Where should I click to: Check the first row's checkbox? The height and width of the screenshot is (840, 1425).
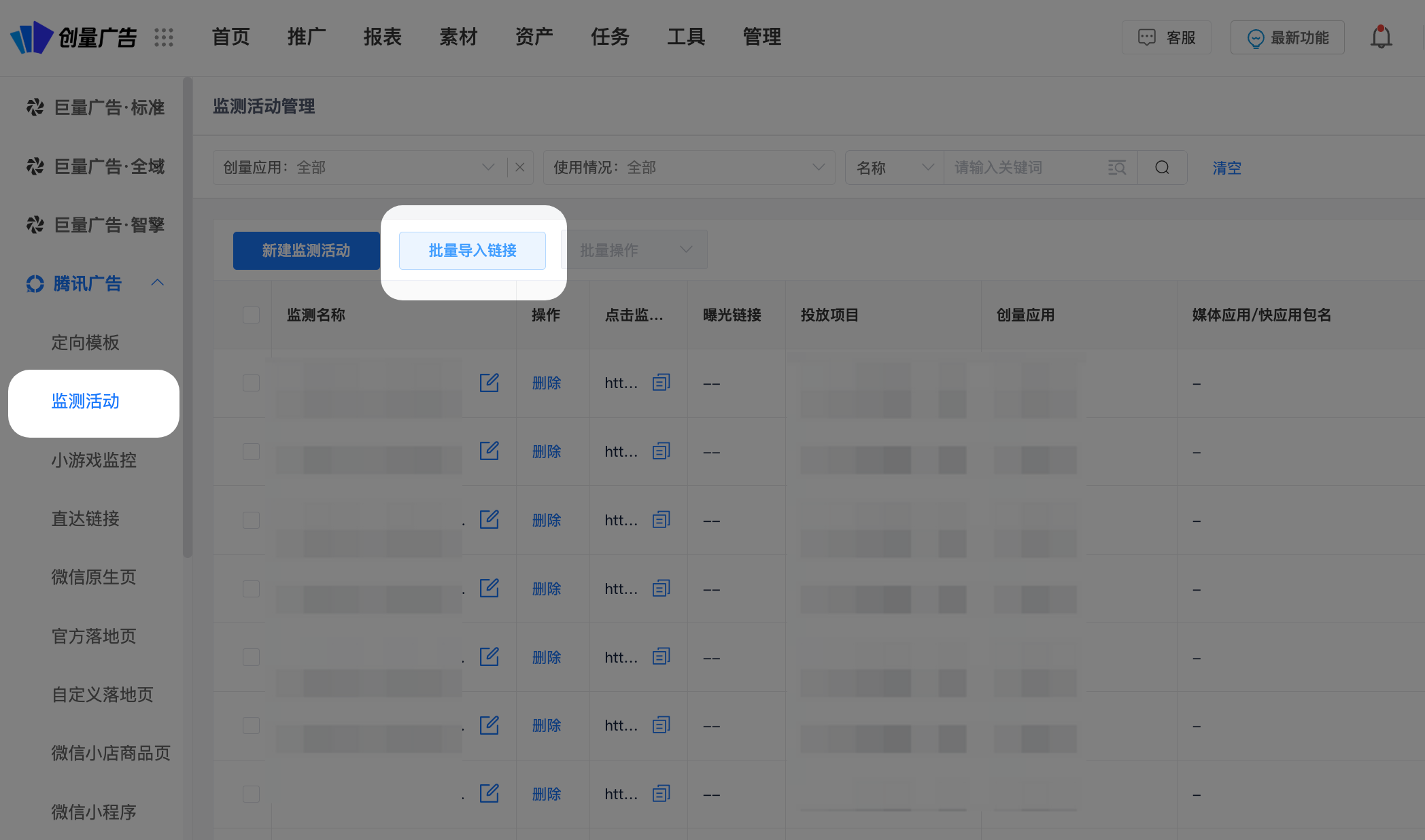[252, 383]
